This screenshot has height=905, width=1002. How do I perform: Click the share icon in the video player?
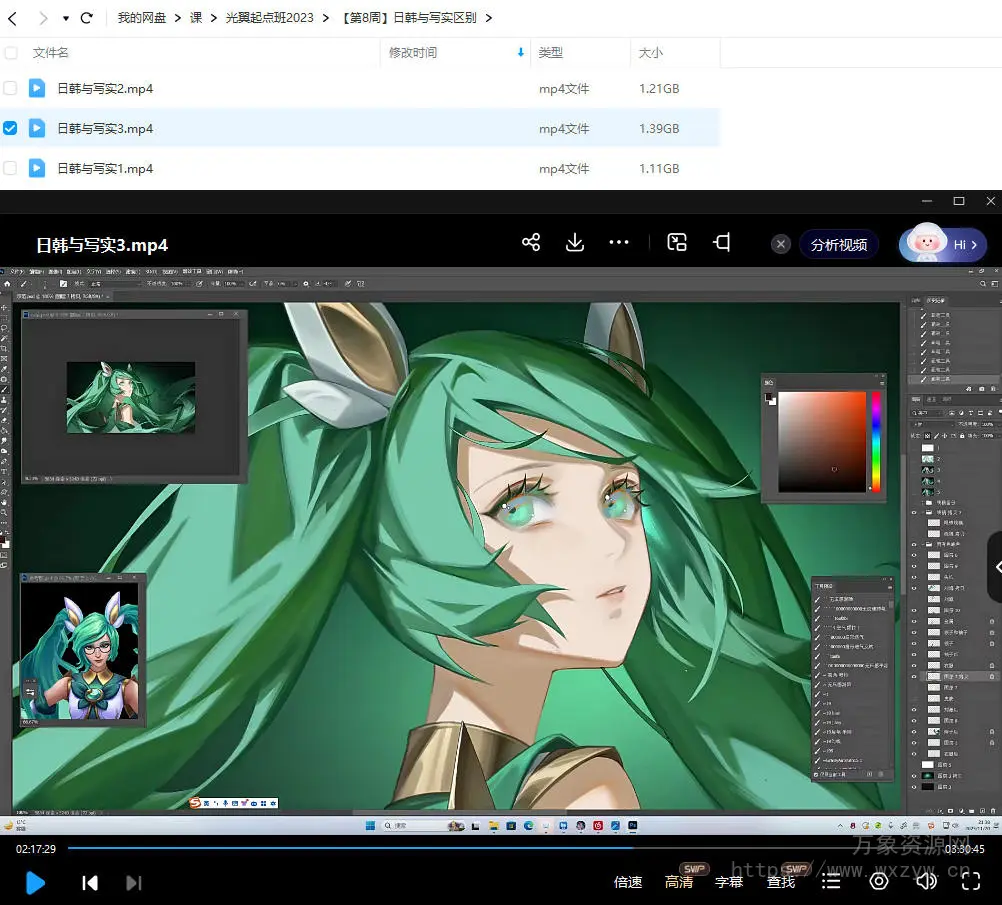click(531, 243)
